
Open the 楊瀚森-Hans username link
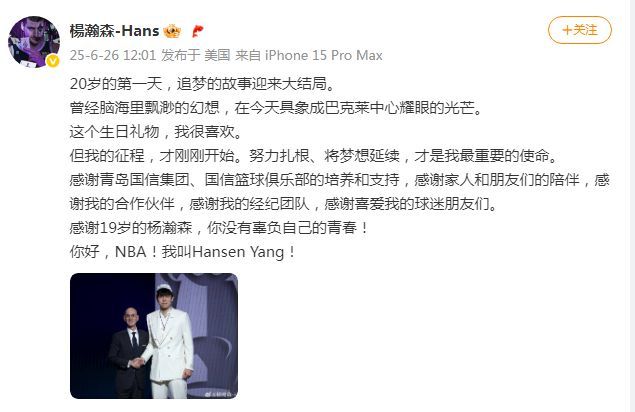tap(114, 31)
